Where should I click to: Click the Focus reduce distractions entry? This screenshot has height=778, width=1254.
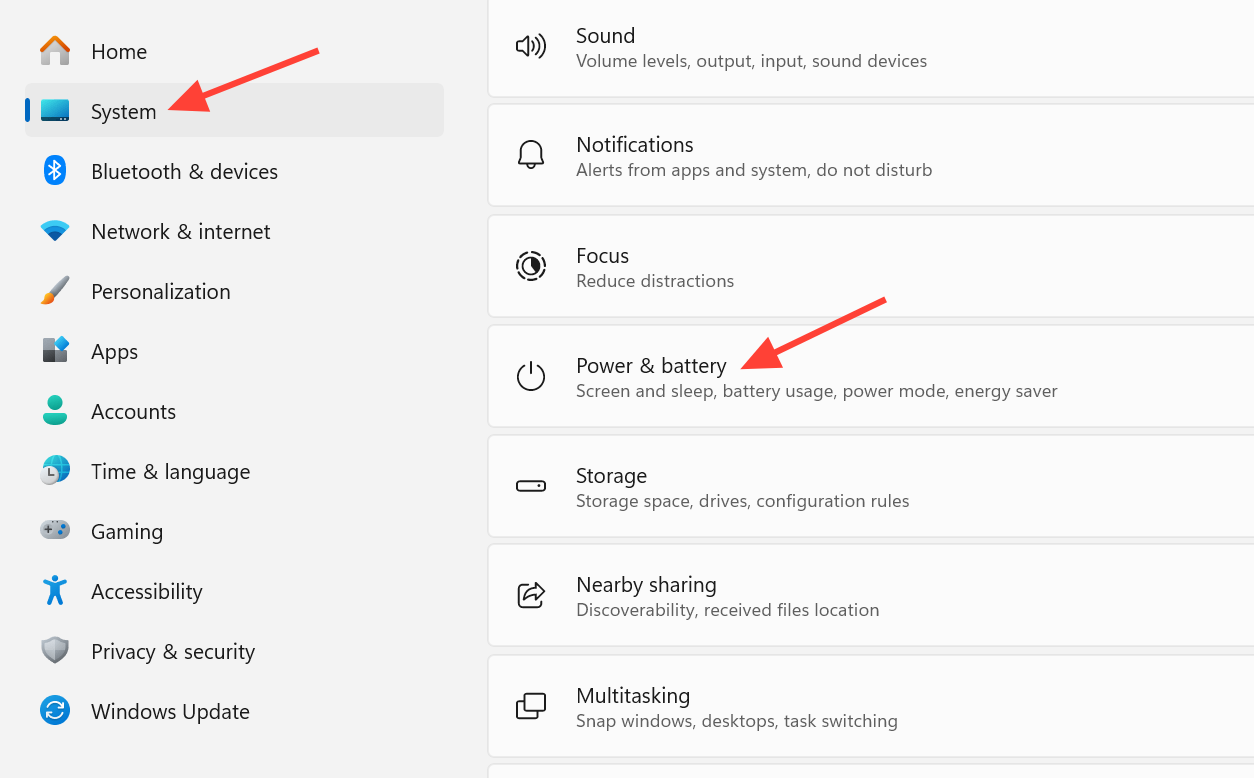point(870,267)
